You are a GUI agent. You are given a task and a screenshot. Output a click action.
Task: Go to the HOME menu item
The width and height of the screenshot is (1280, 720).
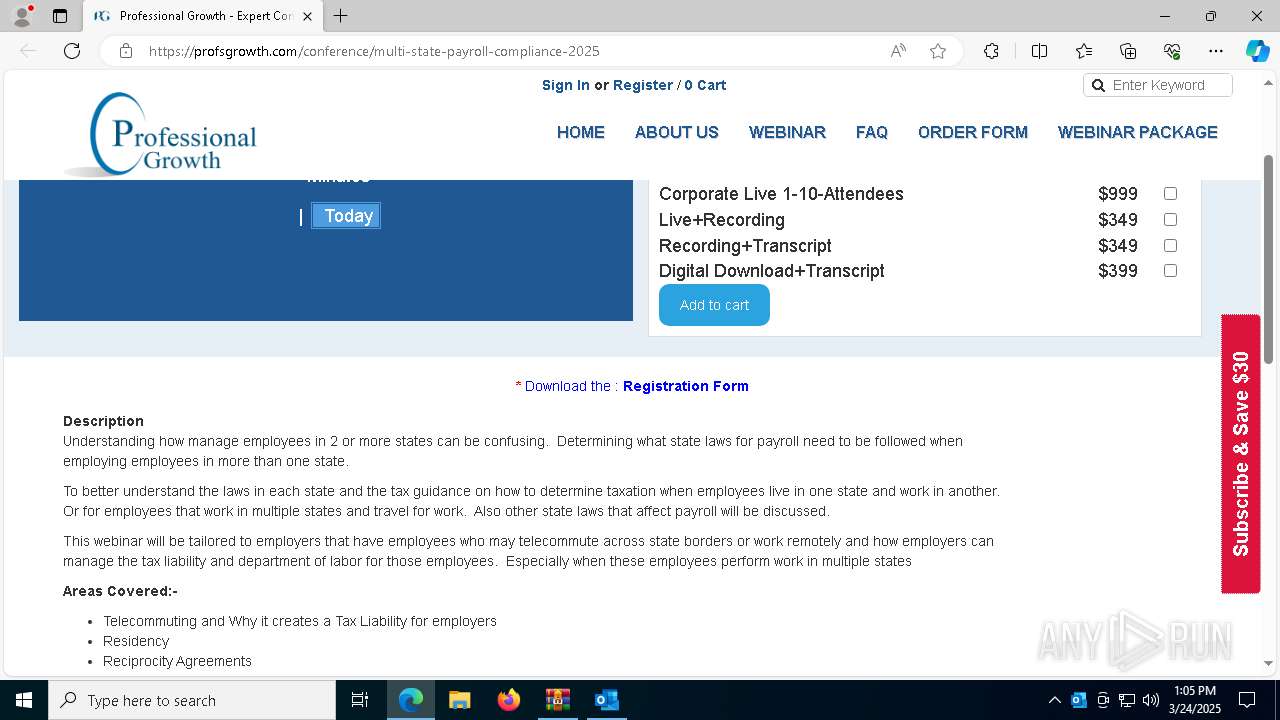pos(581,132)
